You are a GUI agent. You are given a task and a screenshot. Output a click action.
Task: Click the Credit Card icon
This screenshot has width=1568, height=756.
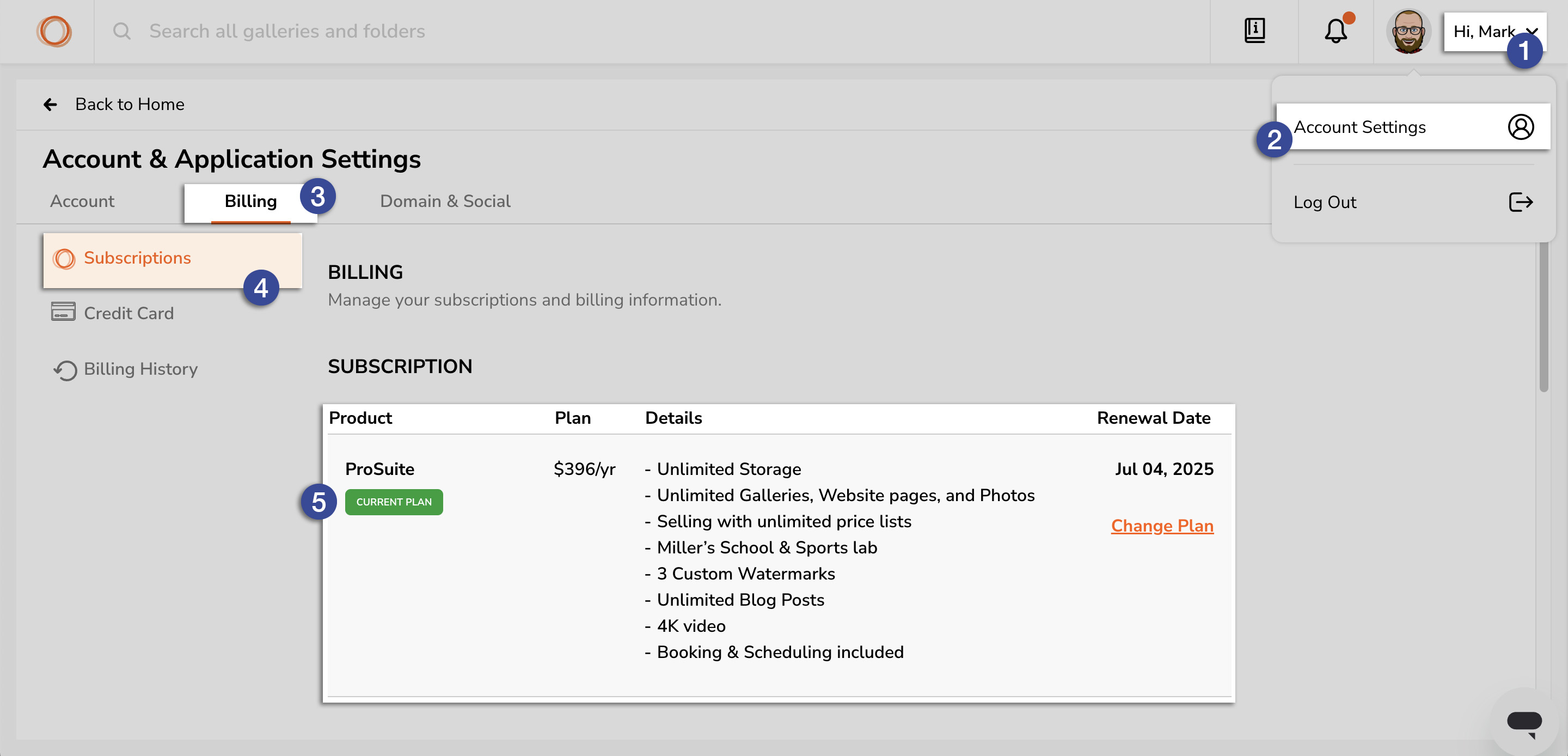pyautogui.click(x=63, y=312)
